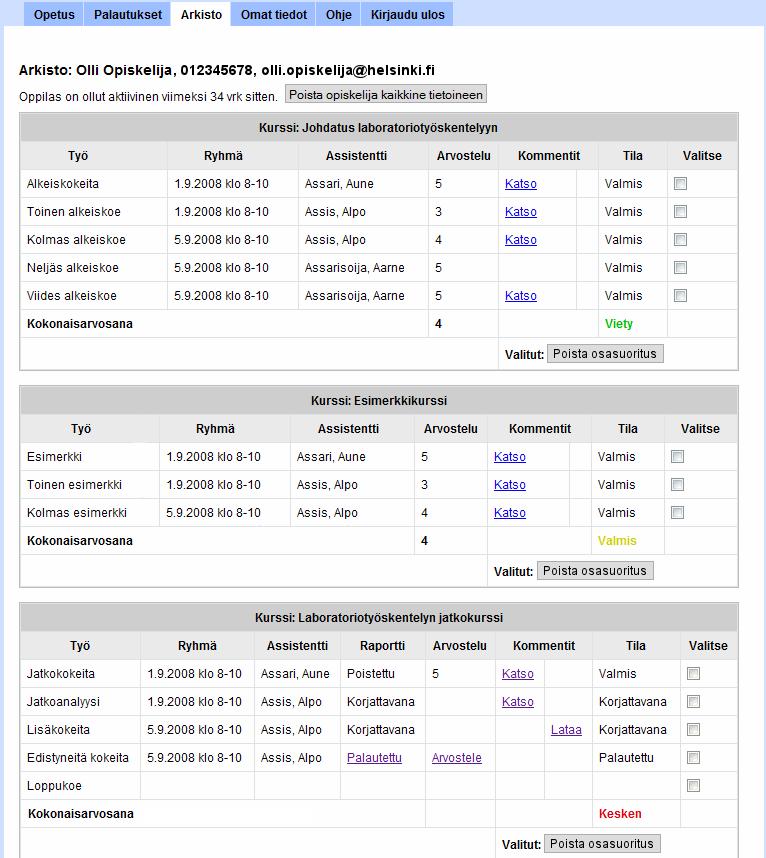The image size is (766, 858).
Task: Tick the checkbox for Alkeiskokeita
Action: point(681,184)
